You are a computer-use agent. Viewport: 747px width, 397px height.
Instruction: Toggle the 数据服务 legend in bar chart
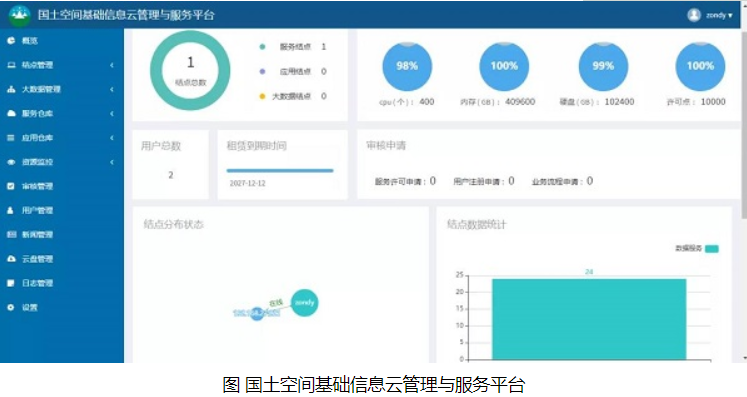[712, 249]
